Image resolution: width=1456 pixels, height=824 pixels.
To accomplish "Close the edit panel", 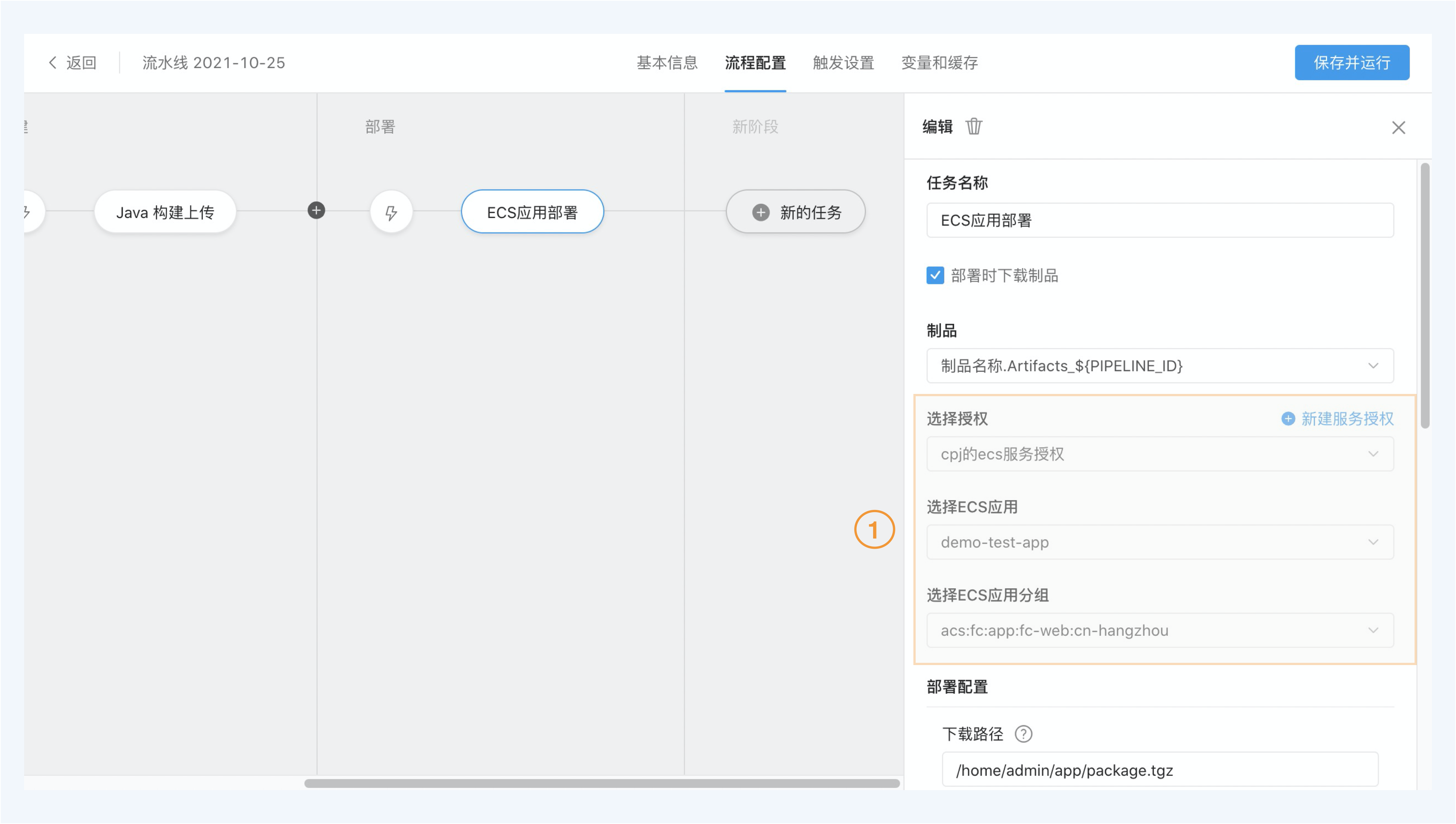I will [1398, 128].
